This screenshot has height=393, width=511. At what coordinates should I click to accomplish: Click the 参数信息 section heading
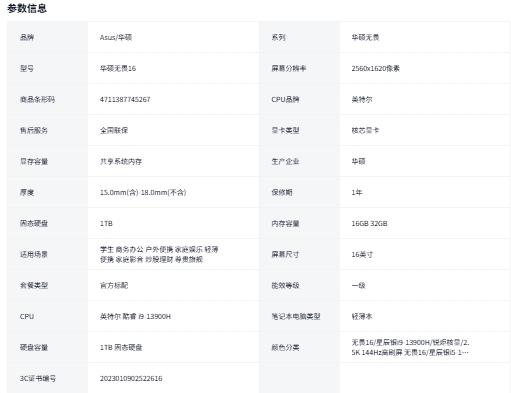(x=27, y=8)
